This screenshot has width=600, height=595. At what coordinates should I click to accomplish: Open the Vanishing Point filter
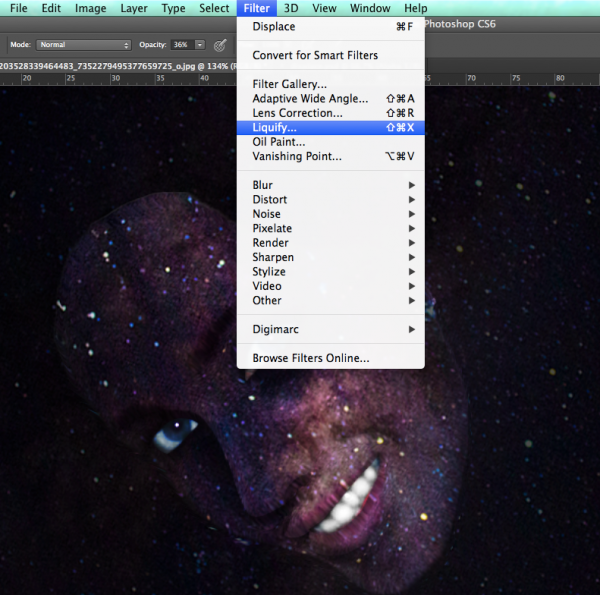tap(297, 157)
